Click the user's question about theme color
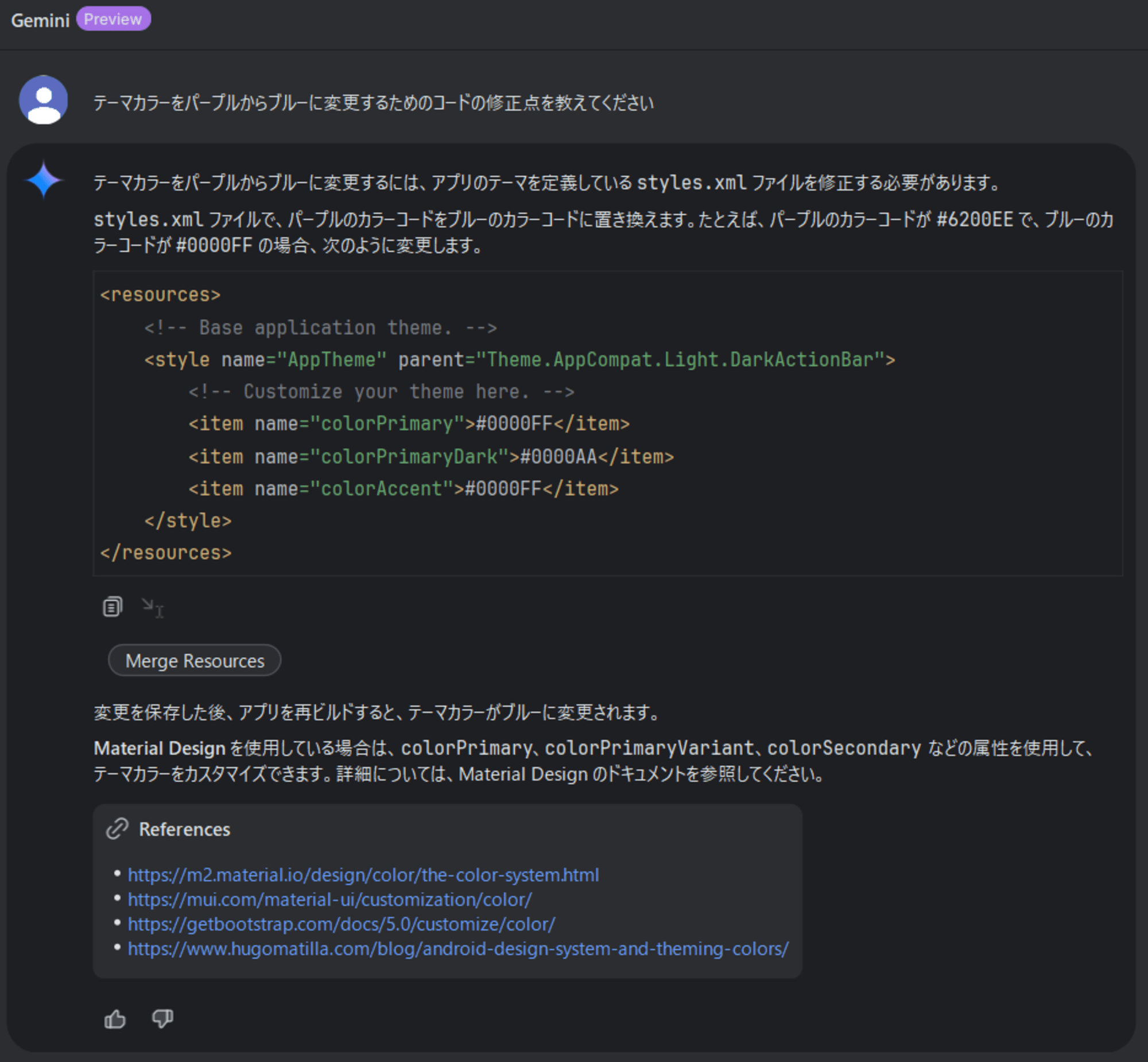This screenshot has width=1148, height=1062. point(374,103)
